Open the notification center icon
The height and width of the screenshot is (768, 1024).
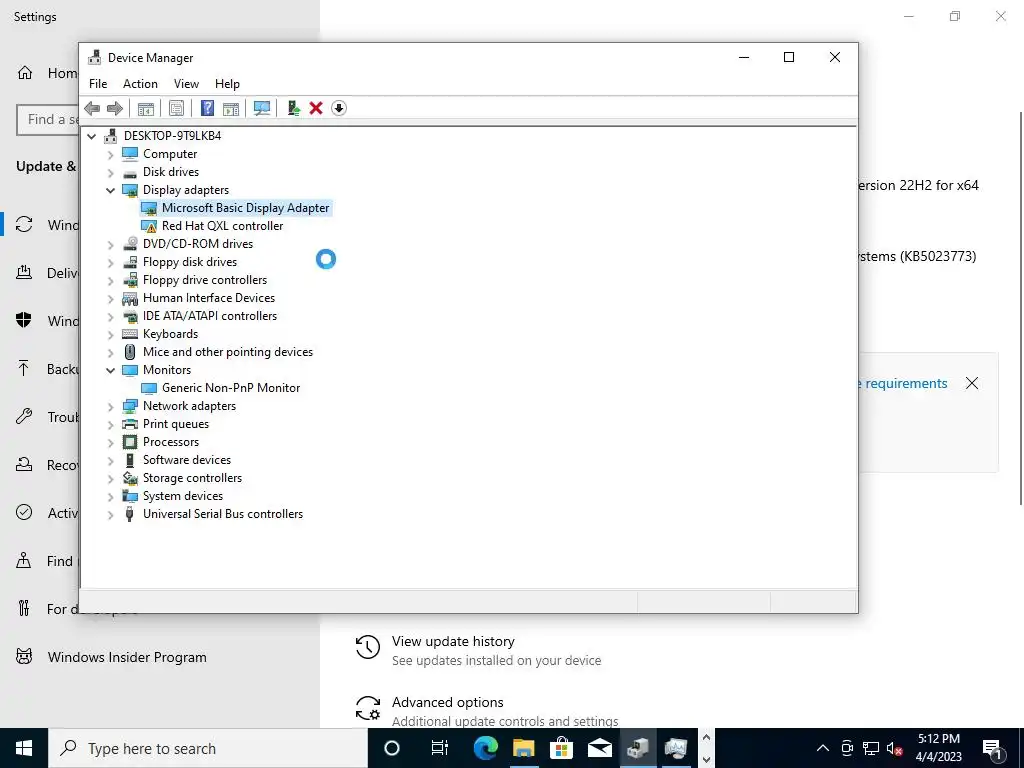click(x=992, y=748)
